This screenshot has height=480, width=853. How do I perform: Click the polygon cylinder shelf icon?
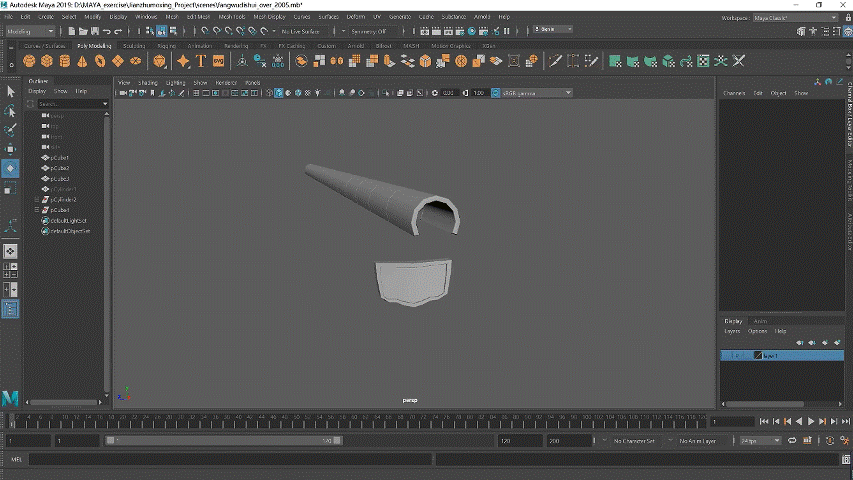tap(66, 61)
